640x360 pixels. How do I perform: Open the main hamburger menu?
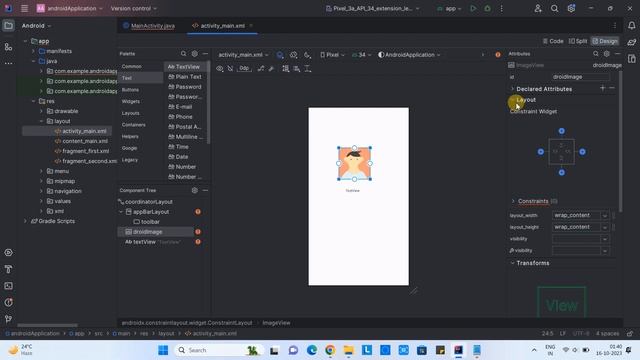coord(24,8)
